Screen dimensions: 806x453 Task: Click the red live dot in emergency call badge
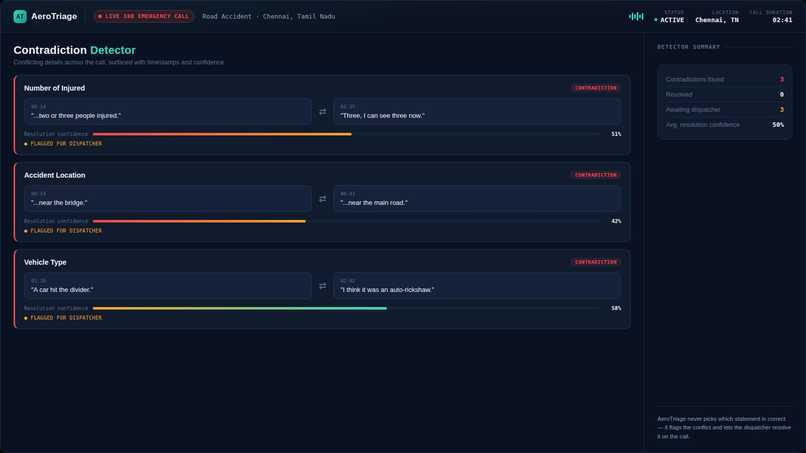point(100,16)
